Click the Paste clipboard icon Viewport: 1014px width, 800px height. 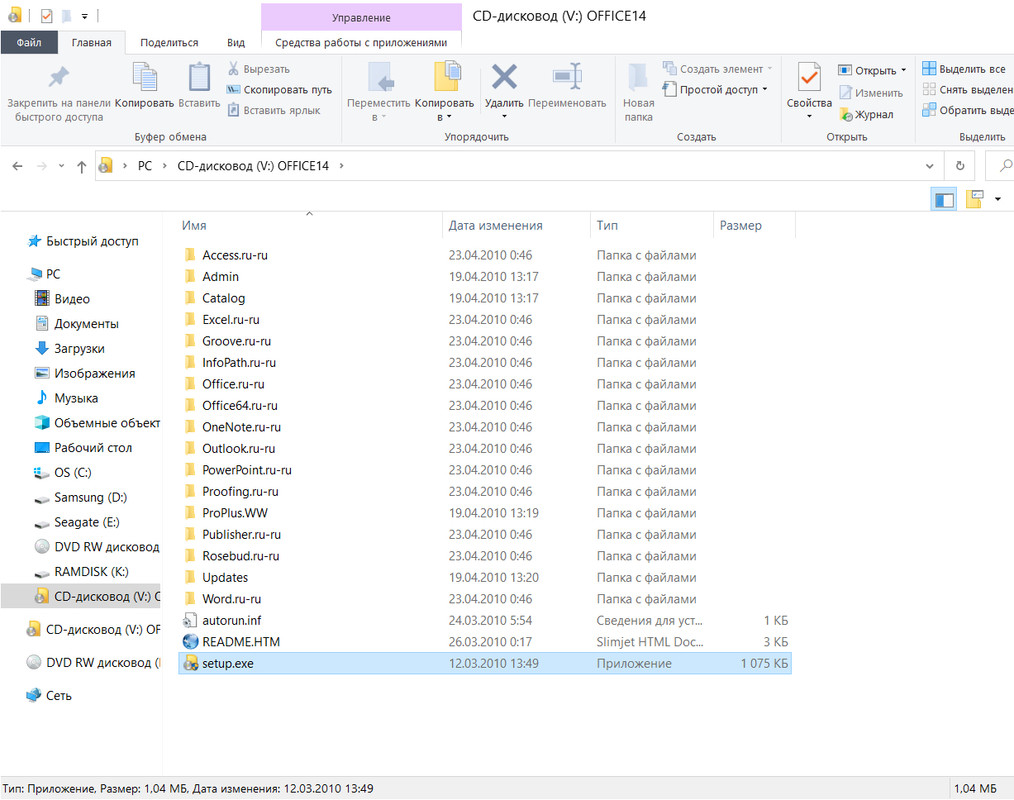tap(199, 77)
